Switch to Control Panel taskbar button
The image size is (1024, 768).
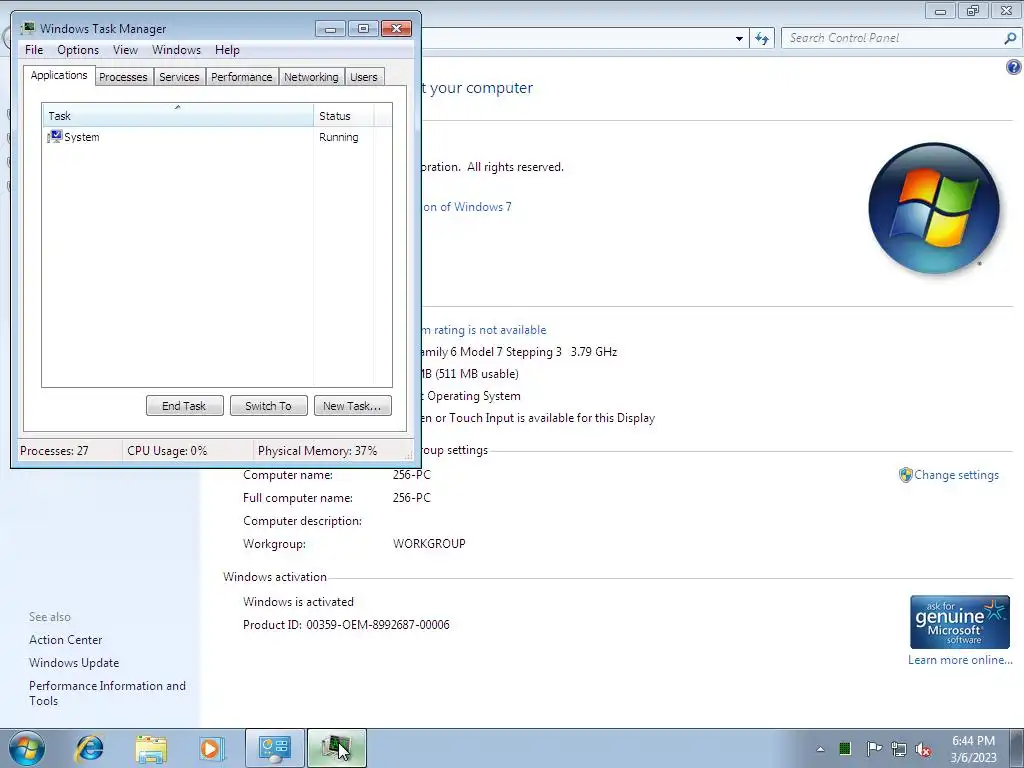[x=274, y=748]
